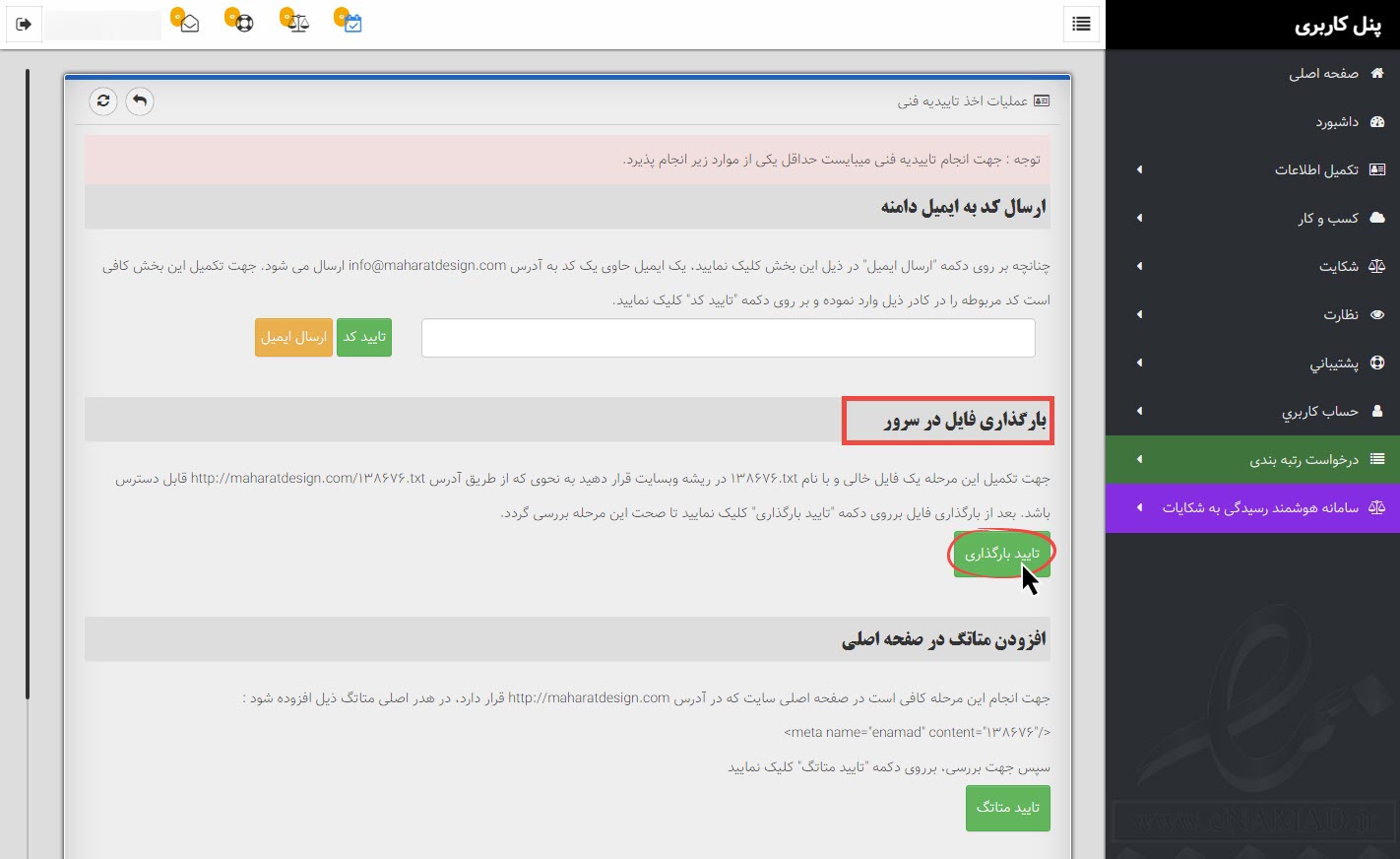The image size is (1400, 859).
Task: Select کسب و کار menu item
Action: tap(1252, 218)
